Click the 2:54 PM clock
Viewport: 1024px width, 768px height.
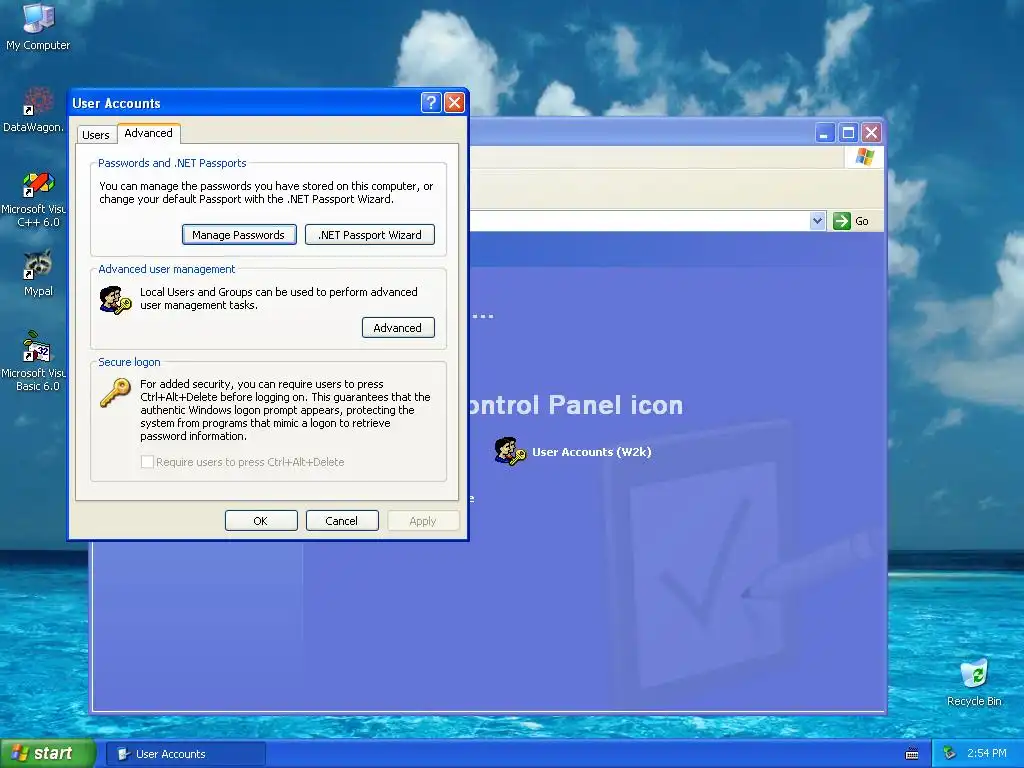click(986, 753)
